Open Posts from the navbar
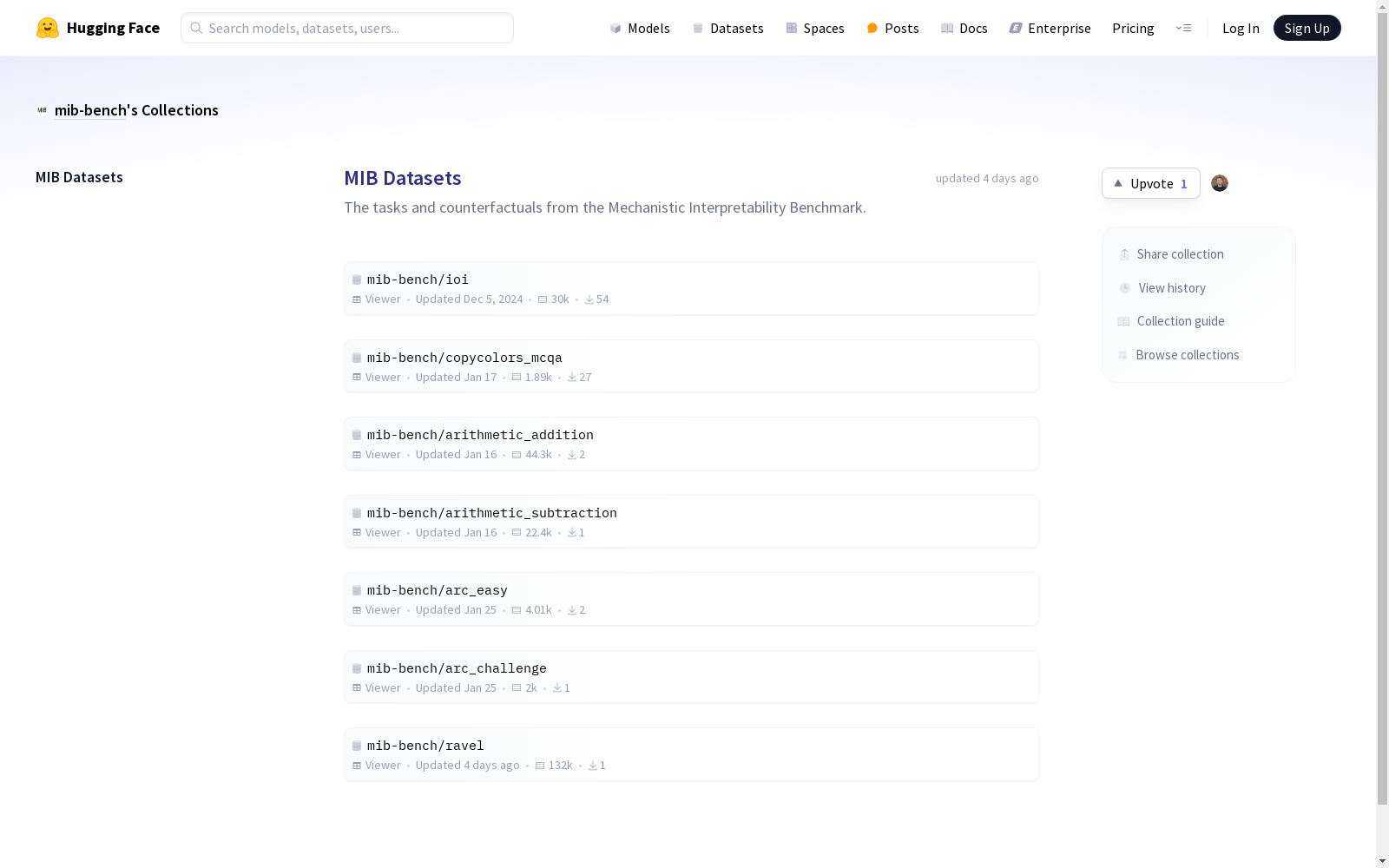The width and height of the screenshot is (1389, 868). 893,28
